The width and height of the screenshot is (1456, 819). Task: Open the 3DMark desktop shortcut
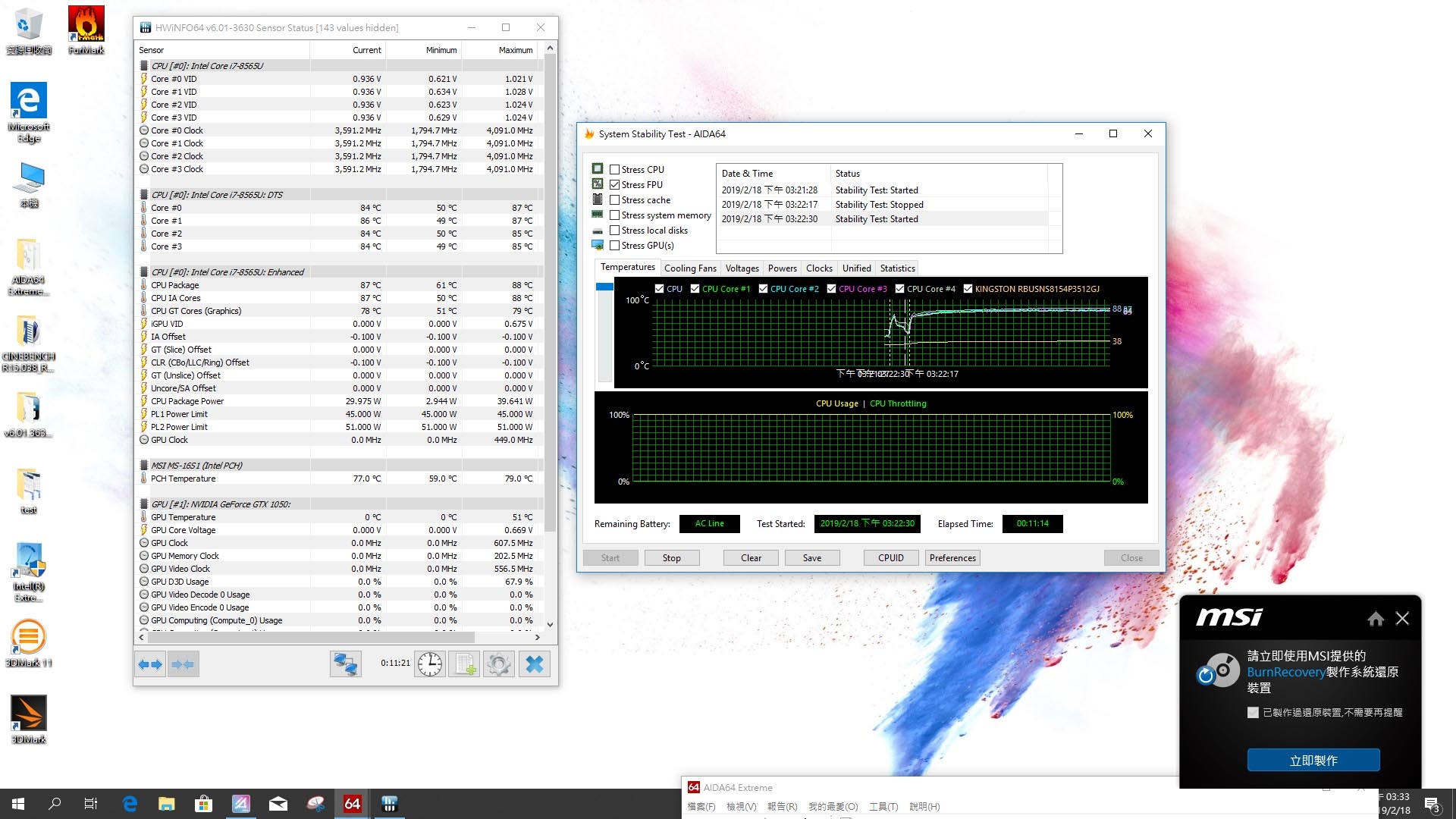tap(29, 719)
